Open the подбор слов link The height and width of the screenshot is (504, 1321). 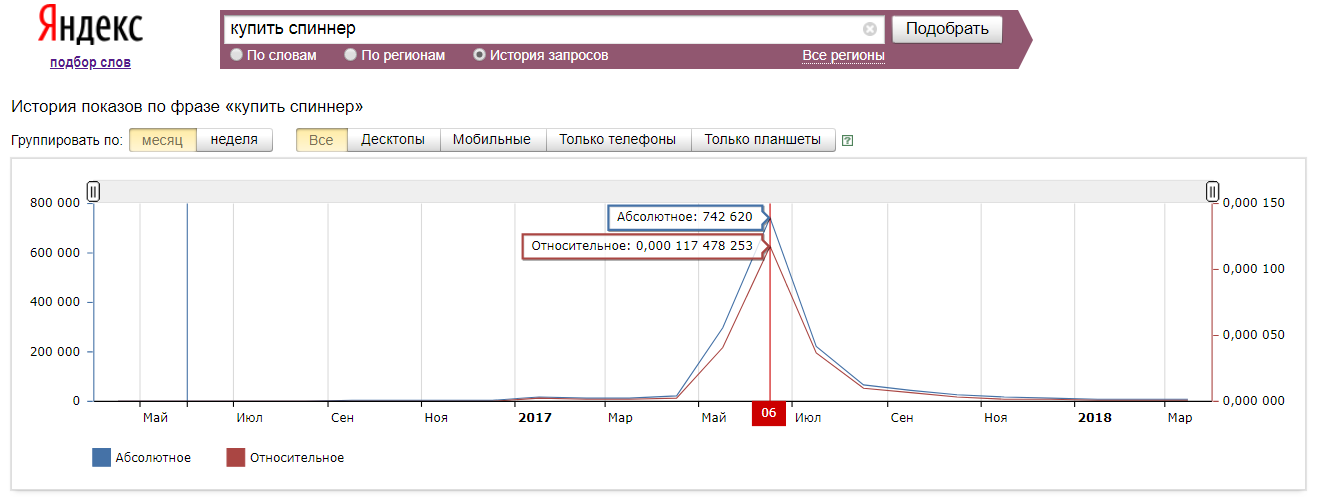(90, 63)
